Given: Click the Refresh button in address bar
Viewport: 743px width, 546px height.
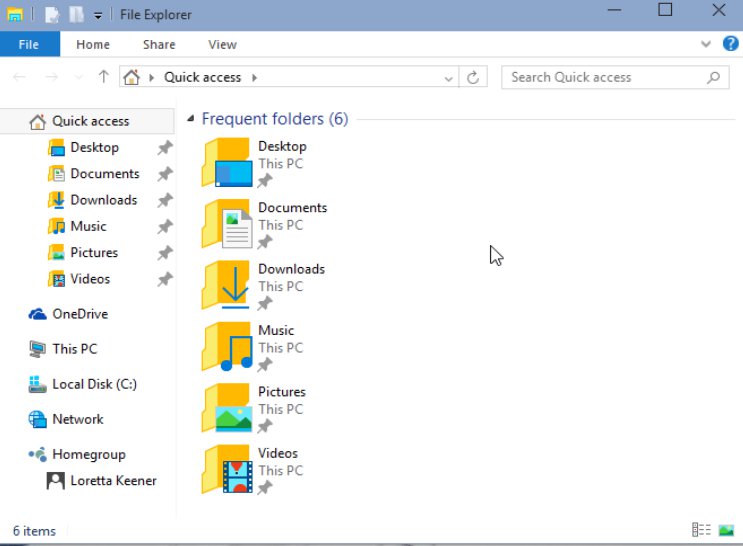Looking at the screenshot, I should click(473, 77).
